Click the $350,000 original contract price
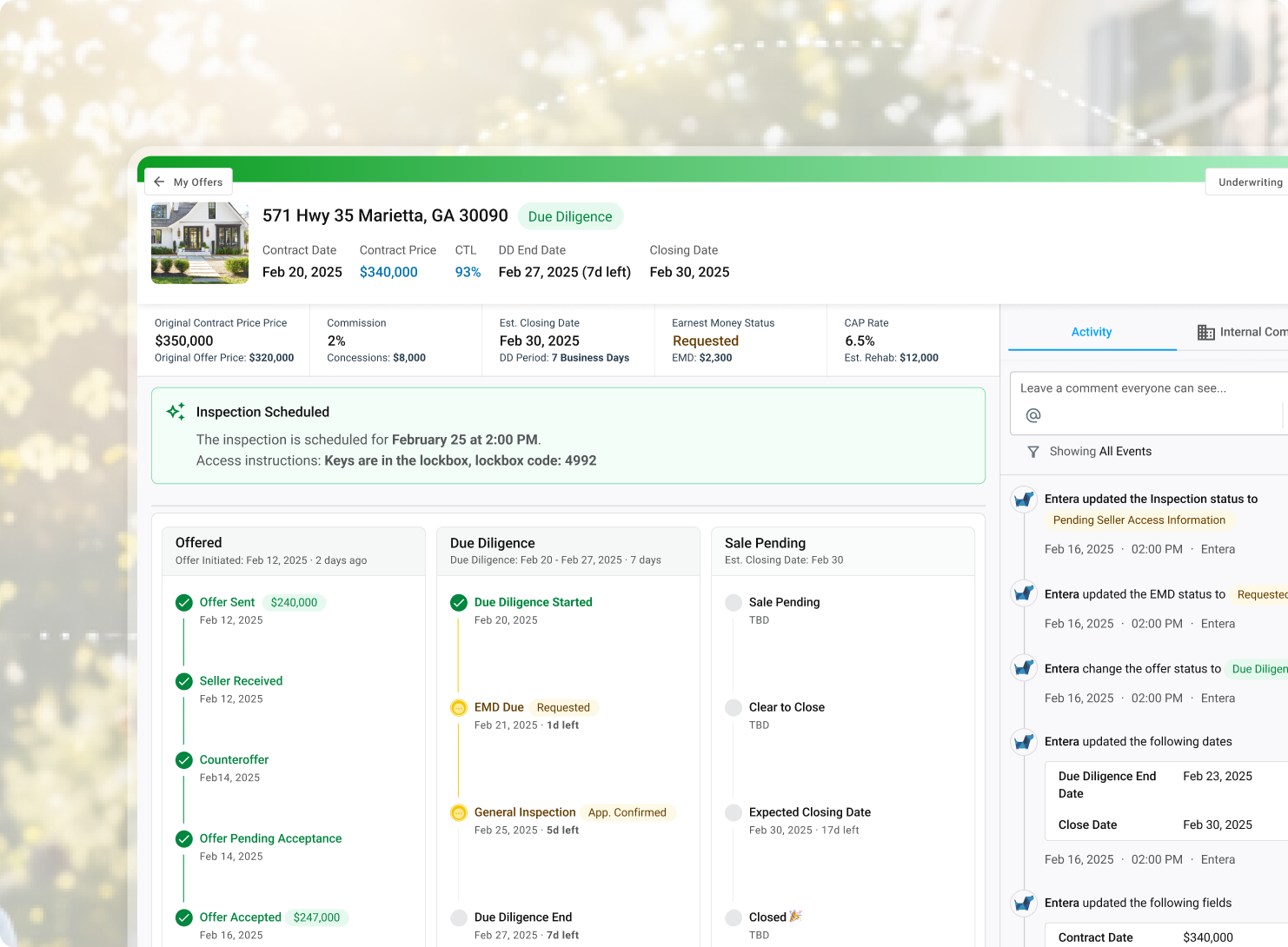1288x947 pixels. pos(184,341)
